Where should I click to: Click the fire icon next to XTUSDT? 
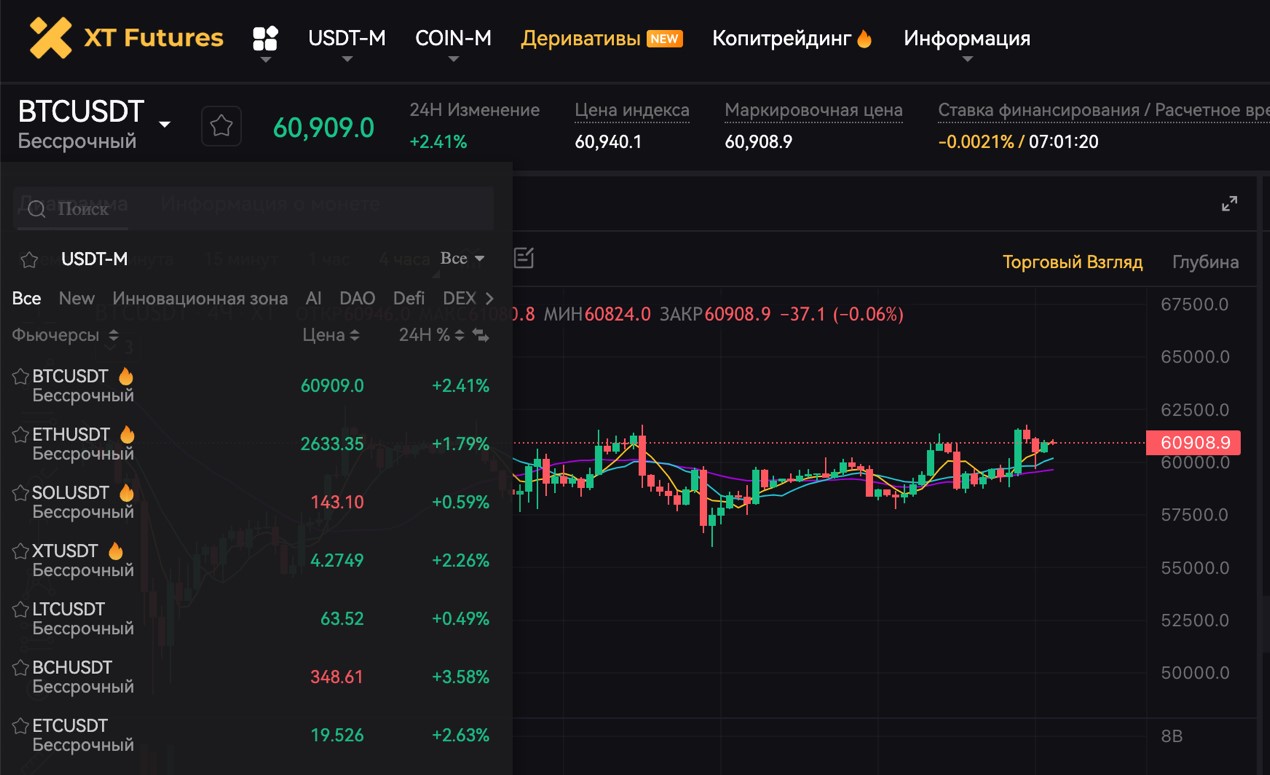click(x=115, y=551)
